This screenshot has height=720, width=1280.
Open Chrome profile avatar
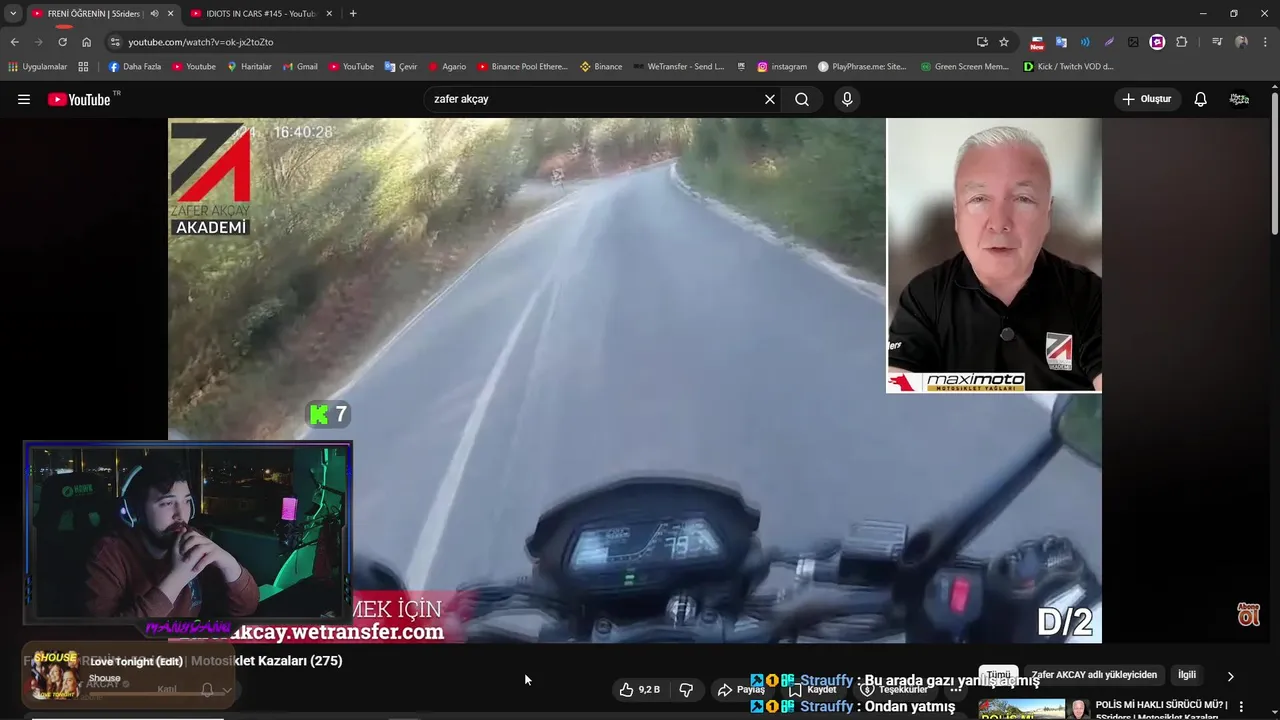(1242, 42)
